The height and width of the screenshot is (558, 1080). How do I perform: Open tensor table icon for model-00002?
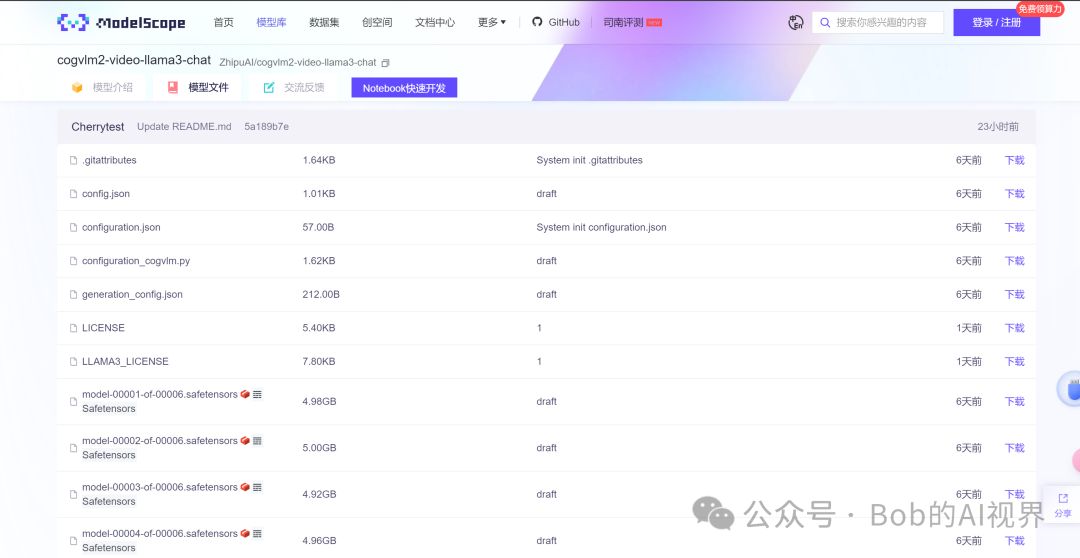257,440
